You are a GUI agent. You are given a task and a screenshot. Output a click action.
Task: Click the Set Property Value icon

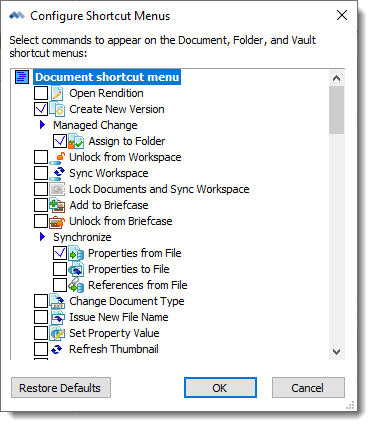point(57,333)
